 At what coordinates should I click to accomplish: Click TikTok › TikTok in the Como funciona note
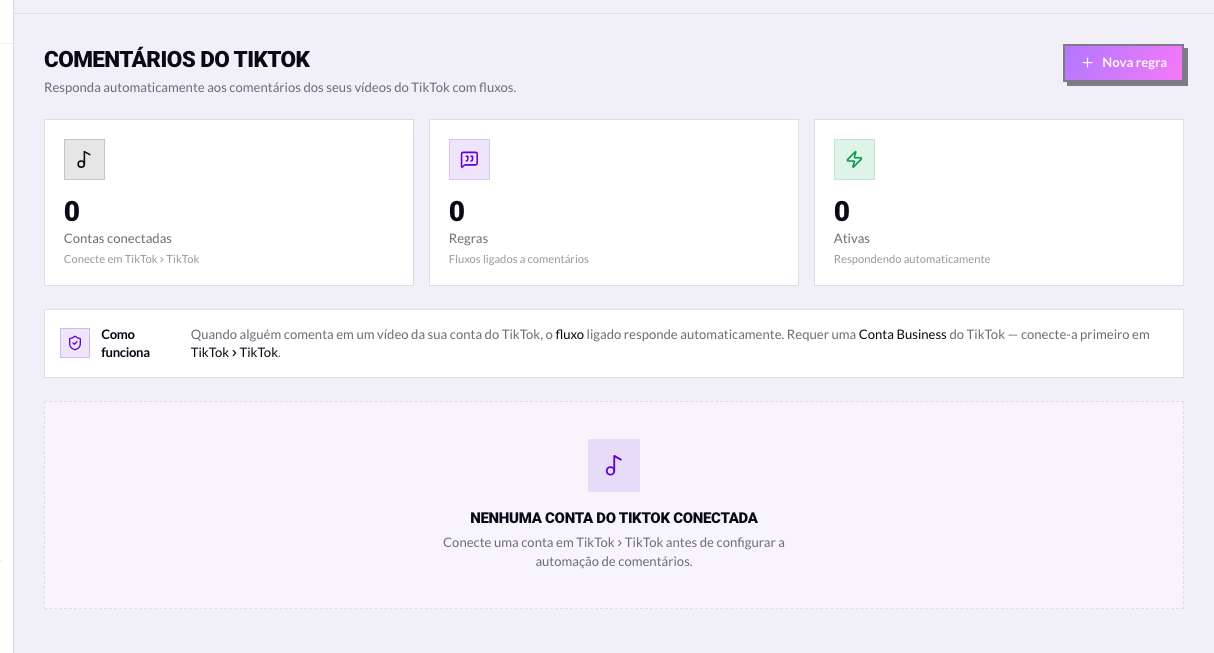(235, 353)
